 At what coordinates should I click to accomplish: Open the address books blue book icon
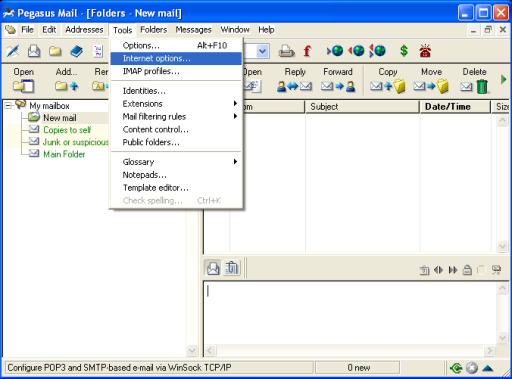coord(77,51)
